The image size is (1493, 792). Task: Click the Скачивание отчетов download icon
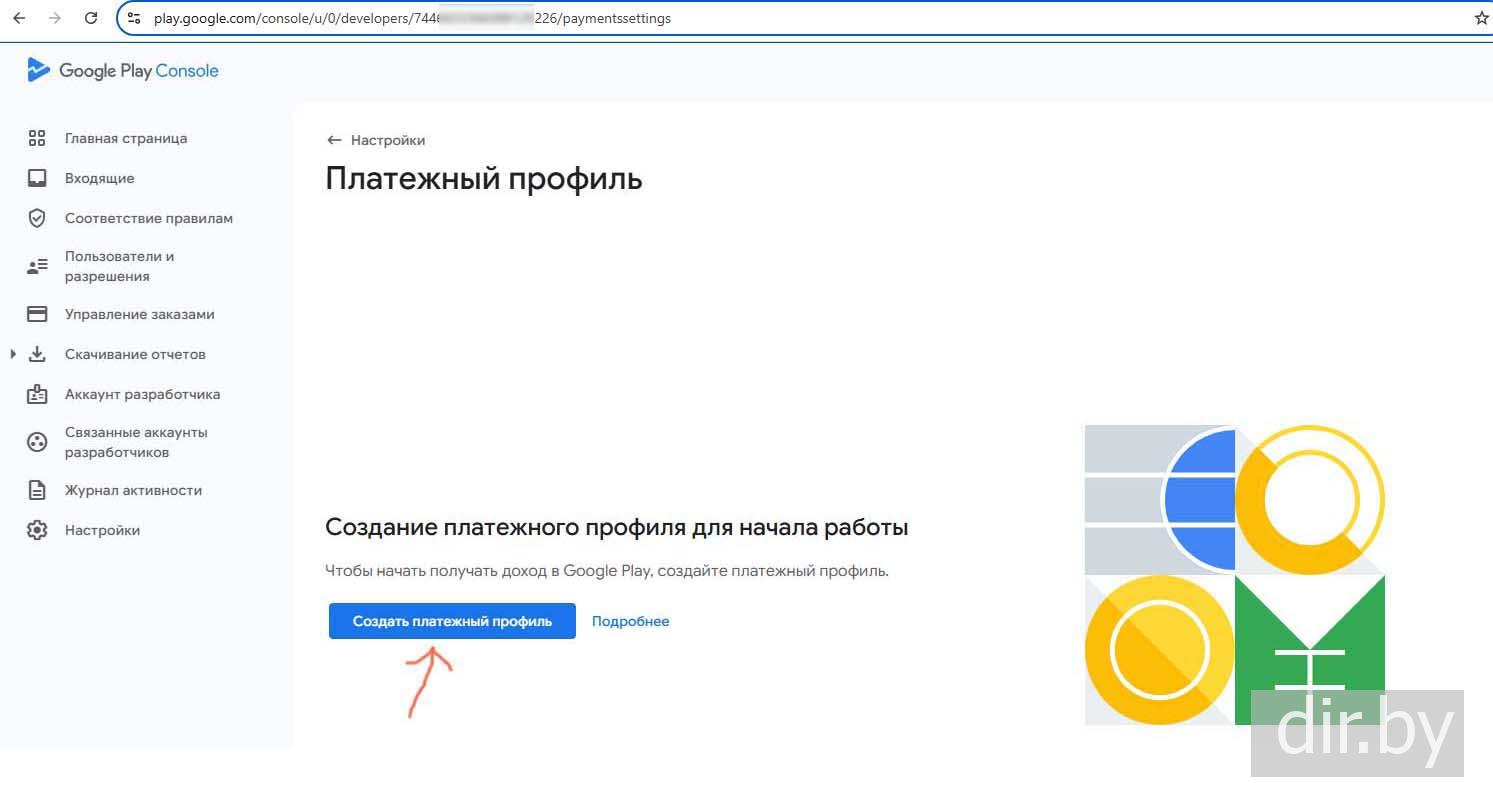[x=37, y=354]
